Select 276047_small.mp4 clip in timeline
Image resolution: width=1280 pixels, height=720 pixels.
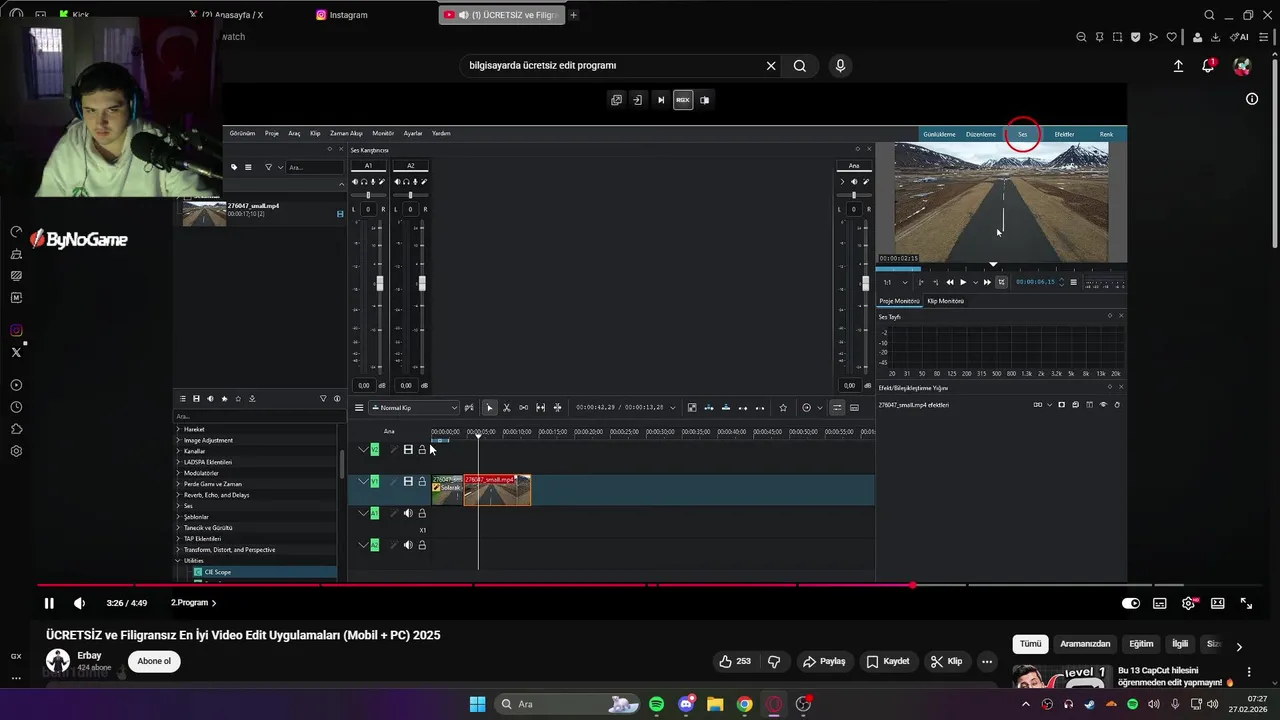pyautogui.click(x=497, y=490)
